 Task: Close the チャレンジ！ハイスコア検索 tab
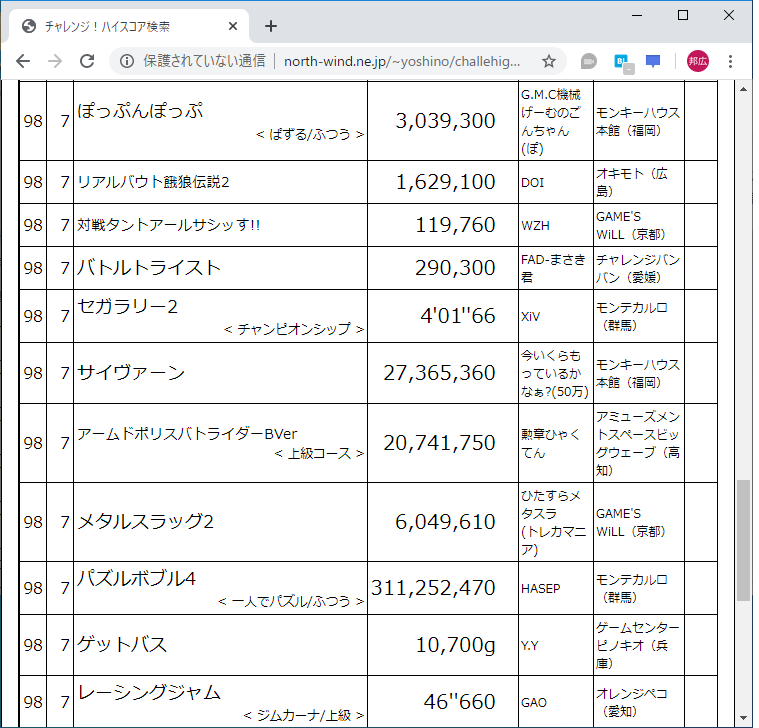pyautogui.click(x=233, y=26)
